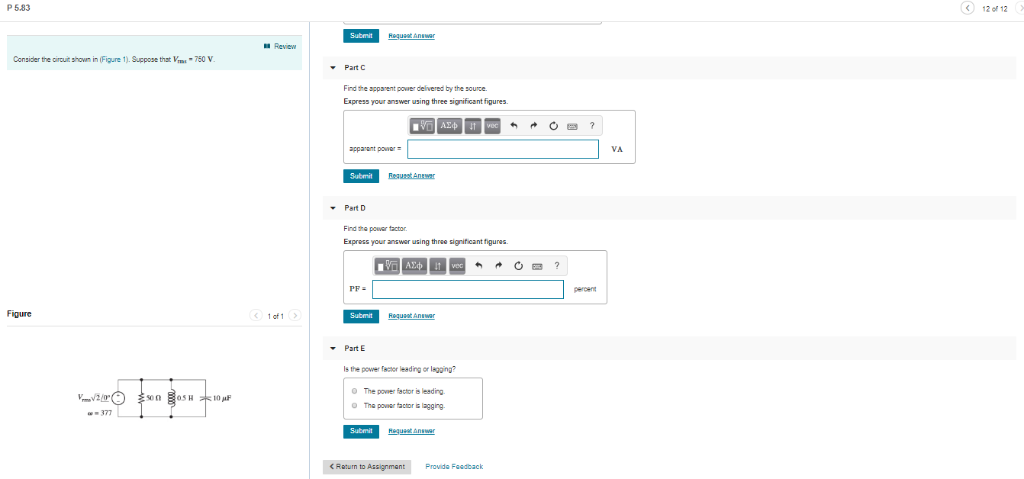The width and height of the screenshot is (1024, 479).
Task: Click the square root template icon in Part C
Action: (x=423, y=125)
